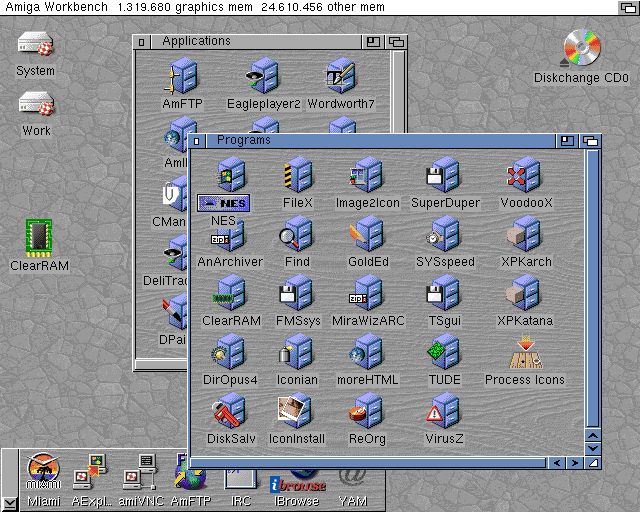Select the SuperDuper drawer icon
This screenshot has height=512, width=640.
pyautogui.click(x=443, y=175)
